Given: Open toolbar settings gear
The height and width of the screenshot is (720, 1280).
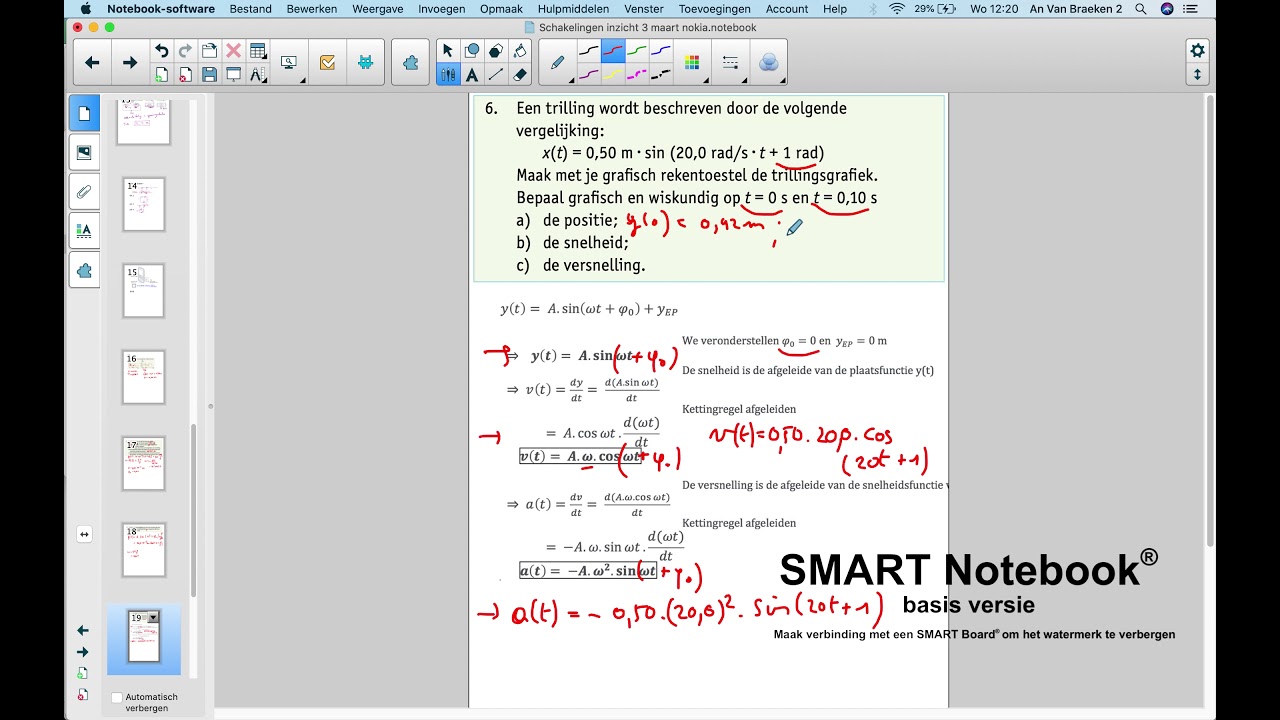Looking at the screenshot, I should [1197, 51].
